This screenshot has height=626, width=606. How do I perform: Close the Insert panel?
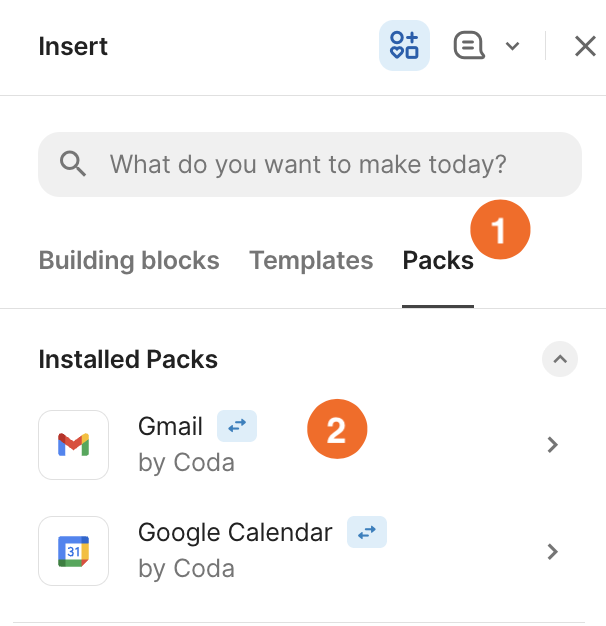click(x=585, y=46)
